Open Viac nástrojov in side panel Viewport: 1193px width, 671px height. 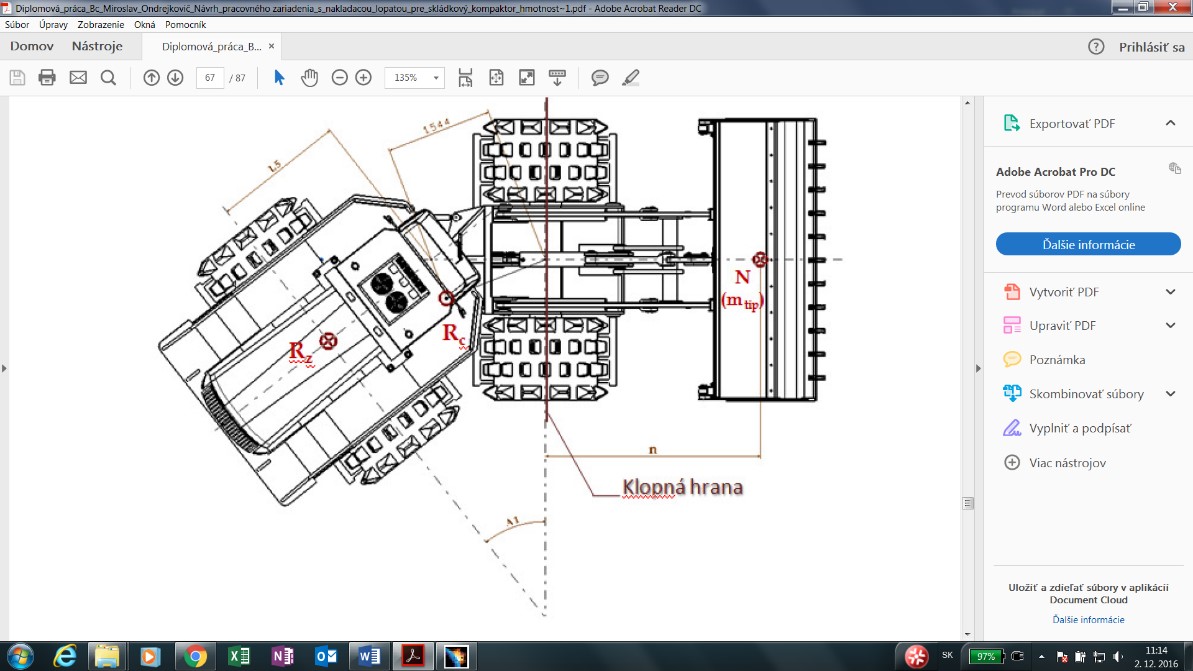point(1061,463)
